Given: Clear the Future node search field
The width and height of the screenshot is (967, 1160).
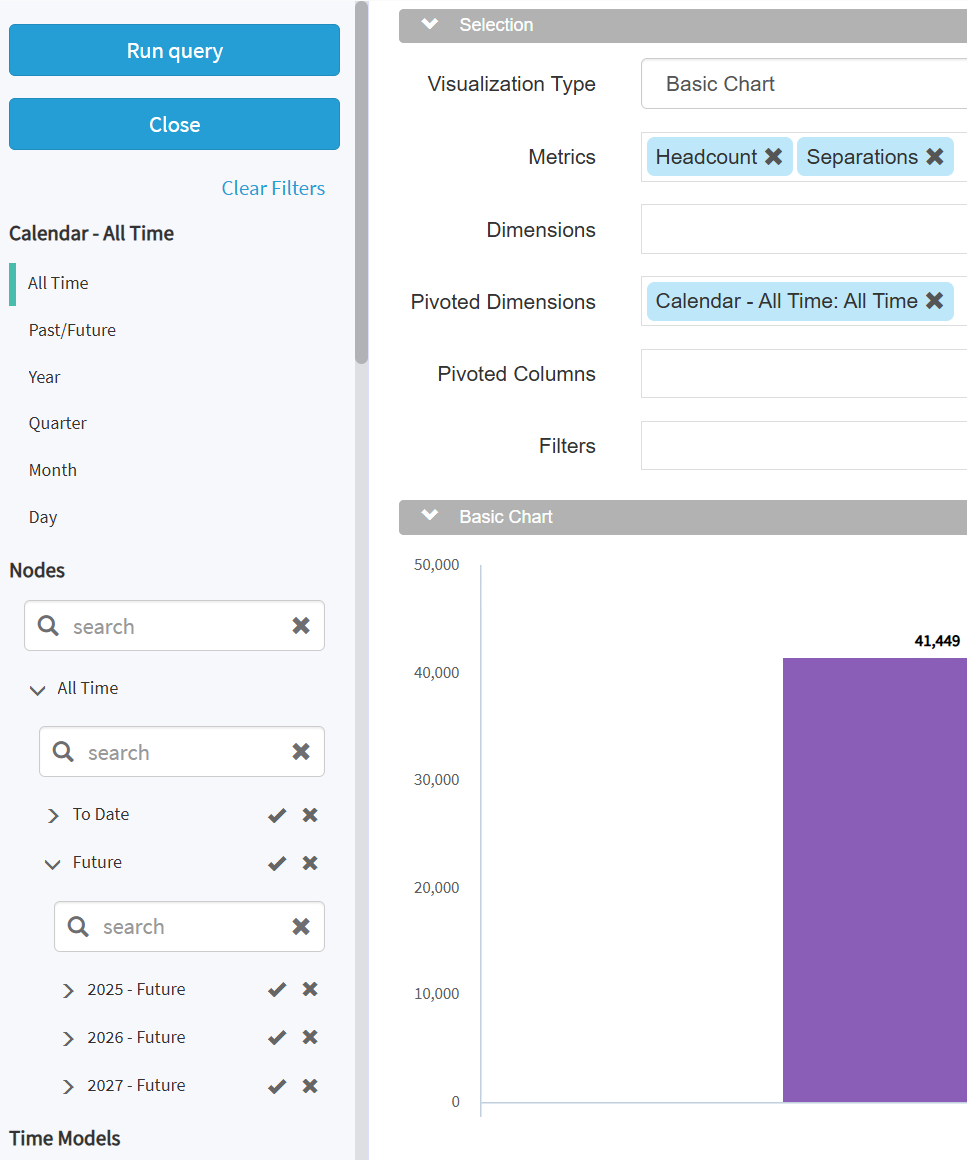Looking at the screenshot, I should pyautogui.click(x=300, y=927).
